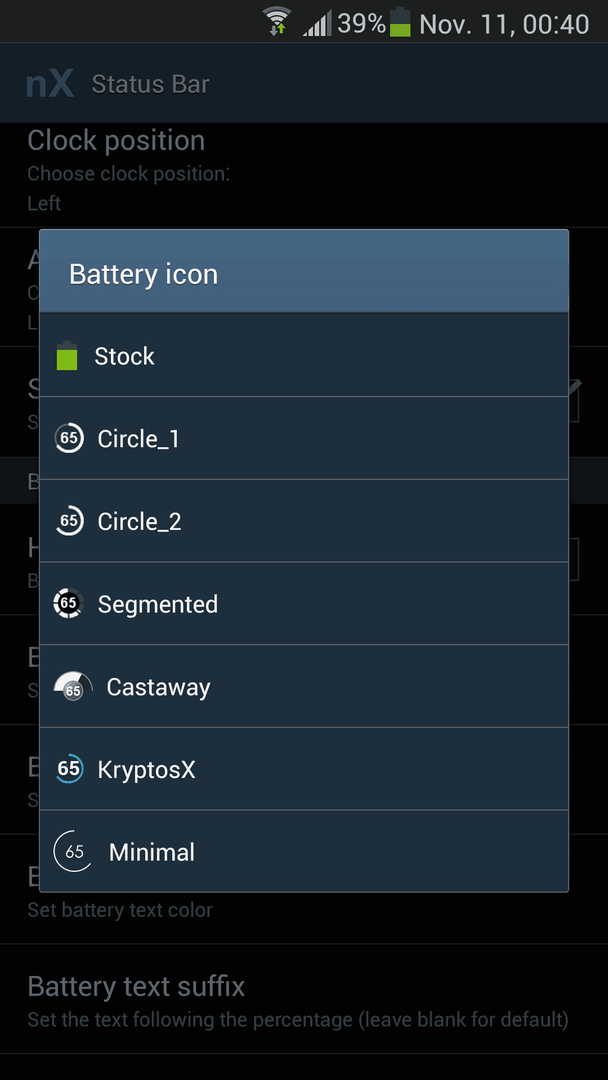Select the Minimal thin circle icon
608x1080 pixels.
coord(73,852)
